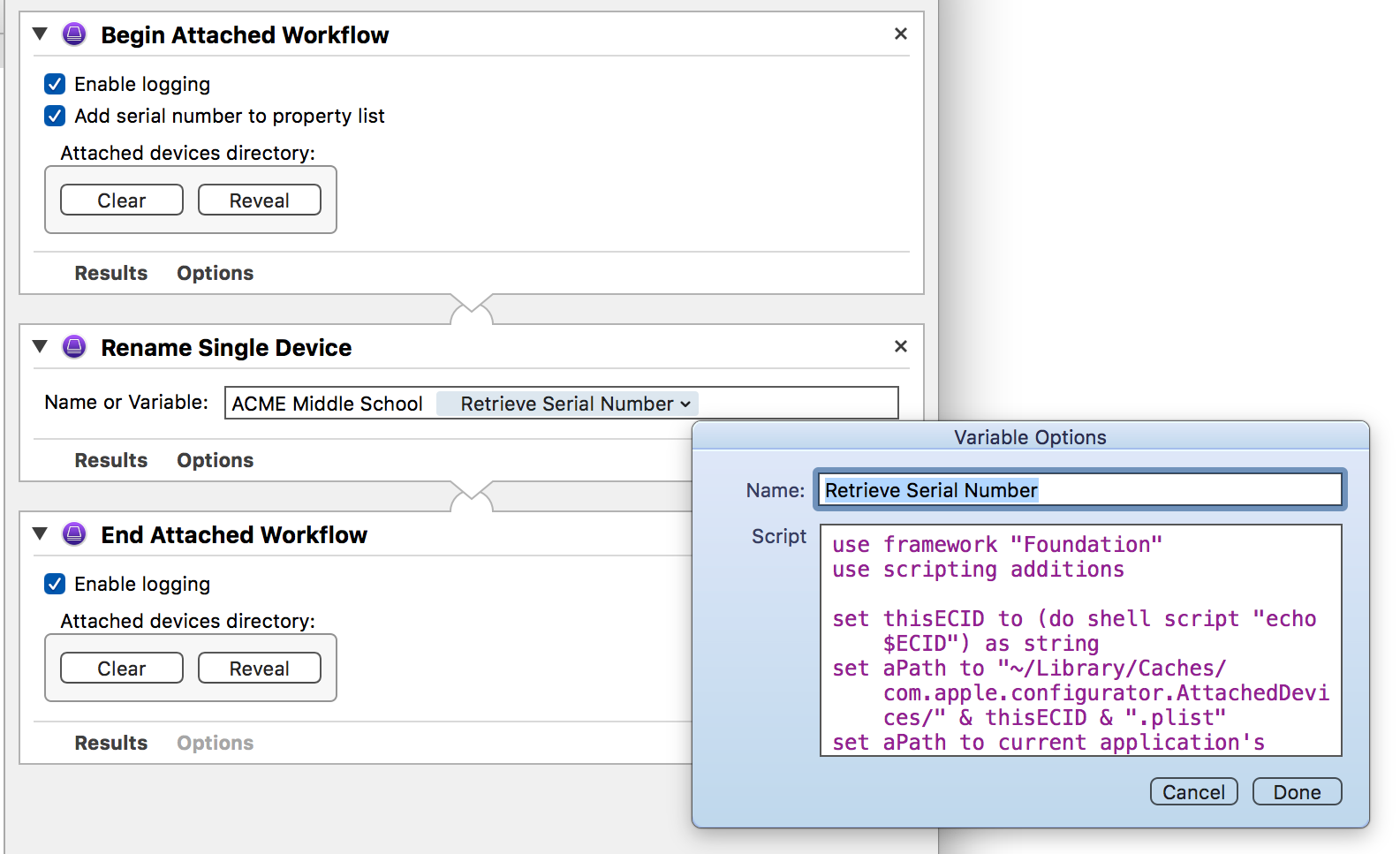Uncheck Enable logging in Begin Attached Workflow
The height and width of the screenshot is (854, 1400).
click(x=55, y=84)
